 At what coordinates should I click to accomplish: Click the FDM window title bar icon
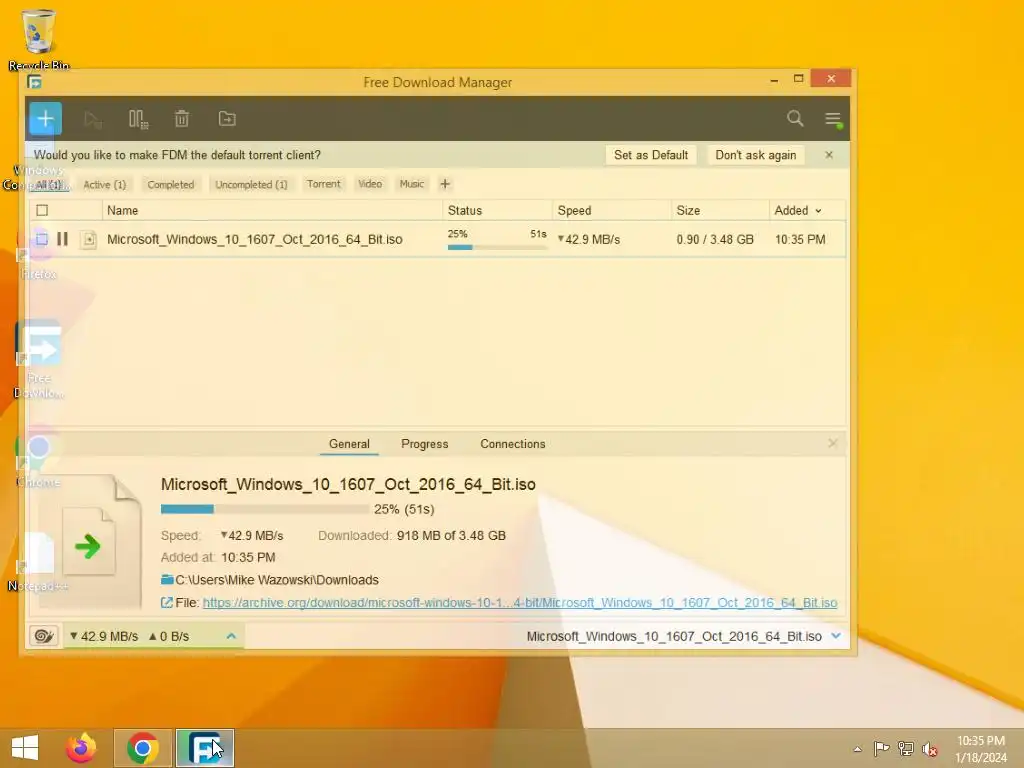click(x=35, y=82)
